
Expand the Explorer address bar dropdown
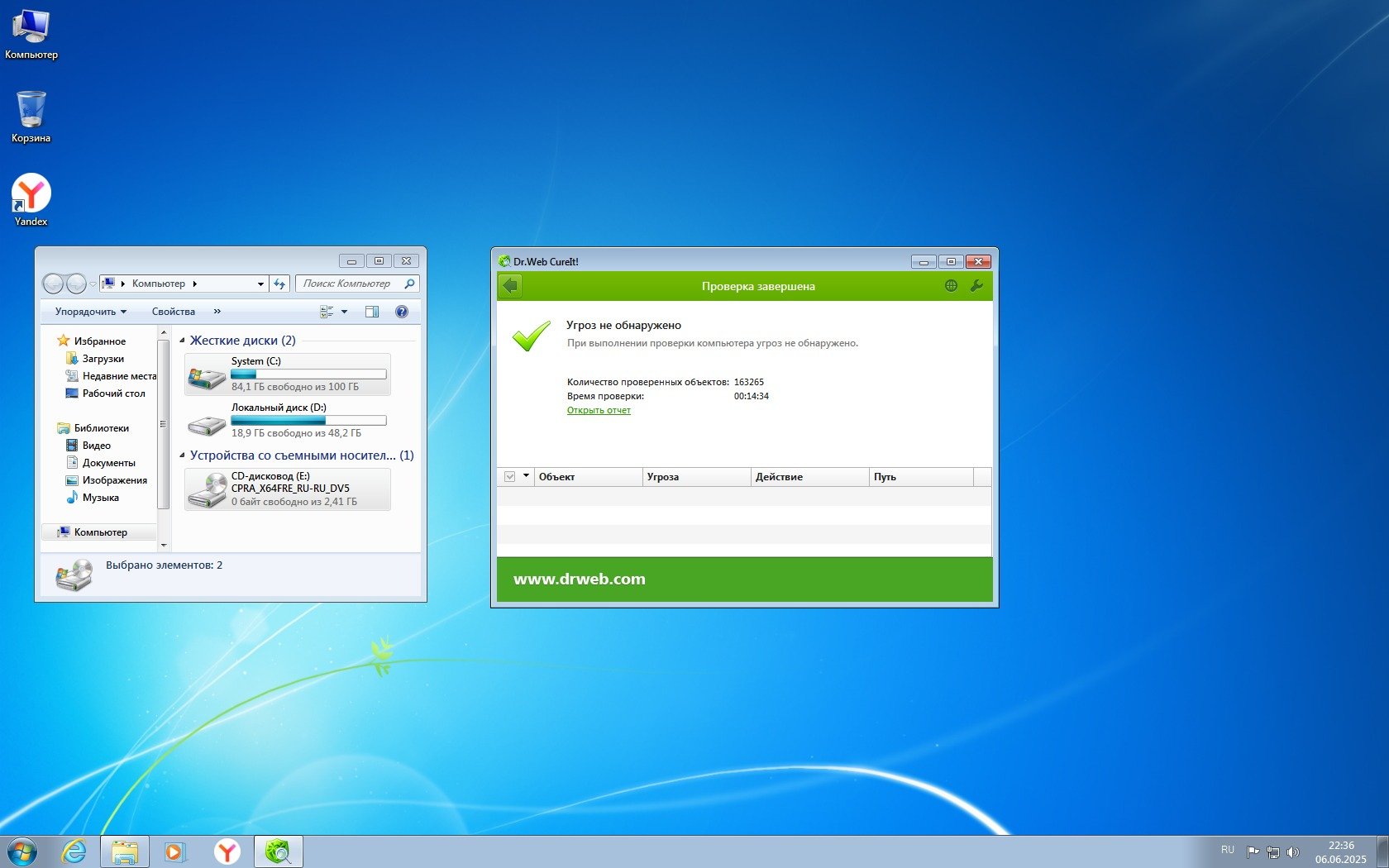click(x=260, y=284)
